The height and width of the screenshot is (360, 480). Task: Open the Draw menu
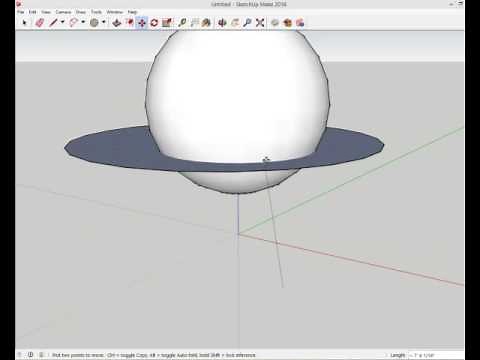click(81, 12)
